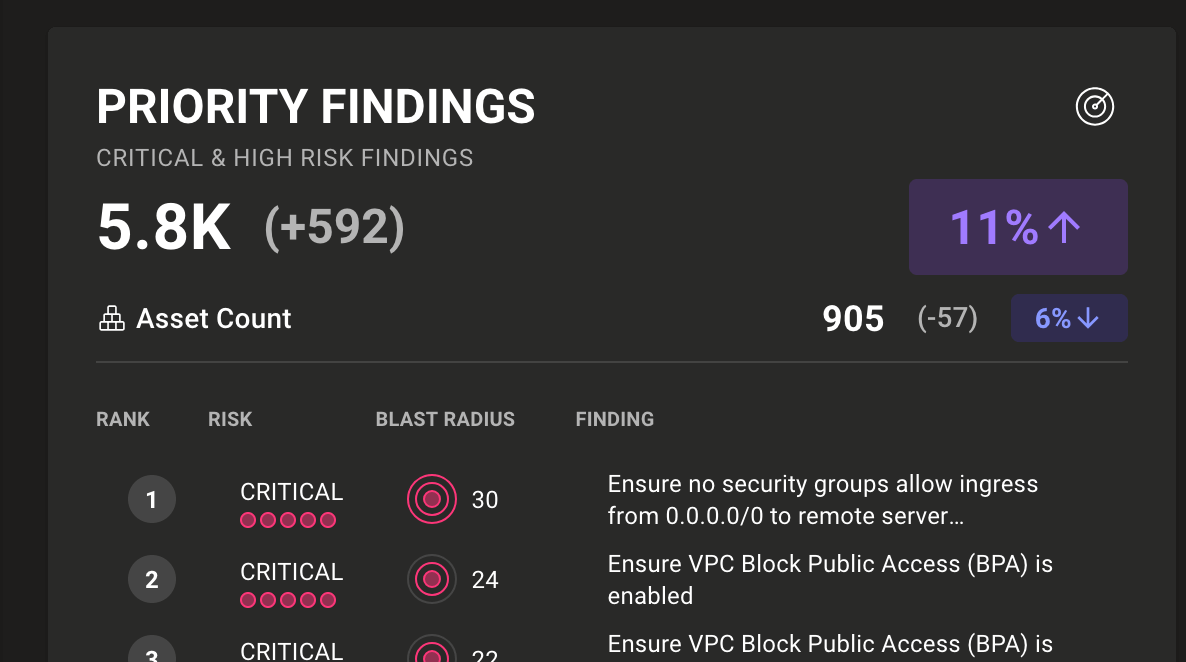Click the rank 3 circular badge
Viewport: 1186px width, 662px height.
point(152,655)
